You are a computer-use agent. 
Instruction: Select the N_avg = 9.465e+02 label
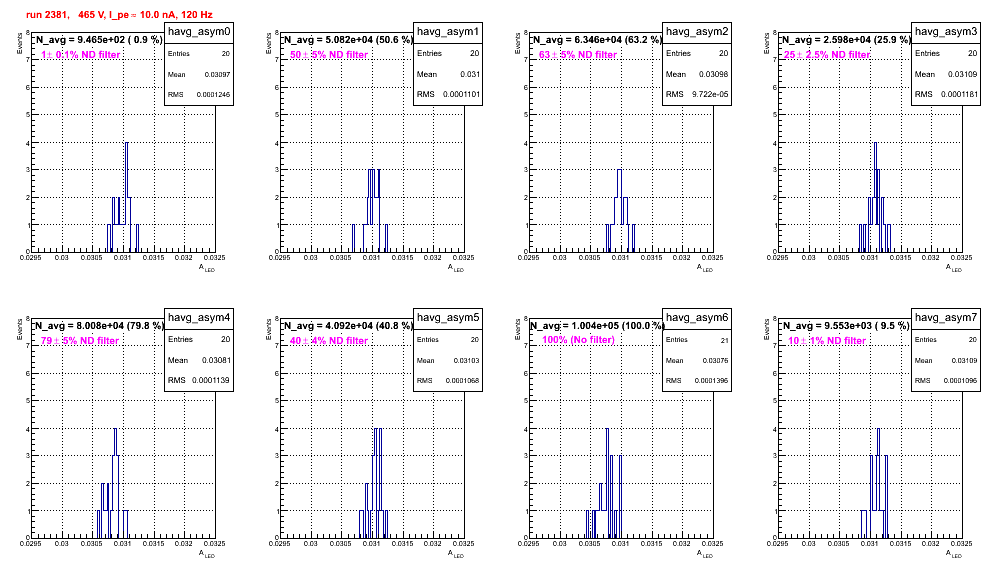point(99,40)
